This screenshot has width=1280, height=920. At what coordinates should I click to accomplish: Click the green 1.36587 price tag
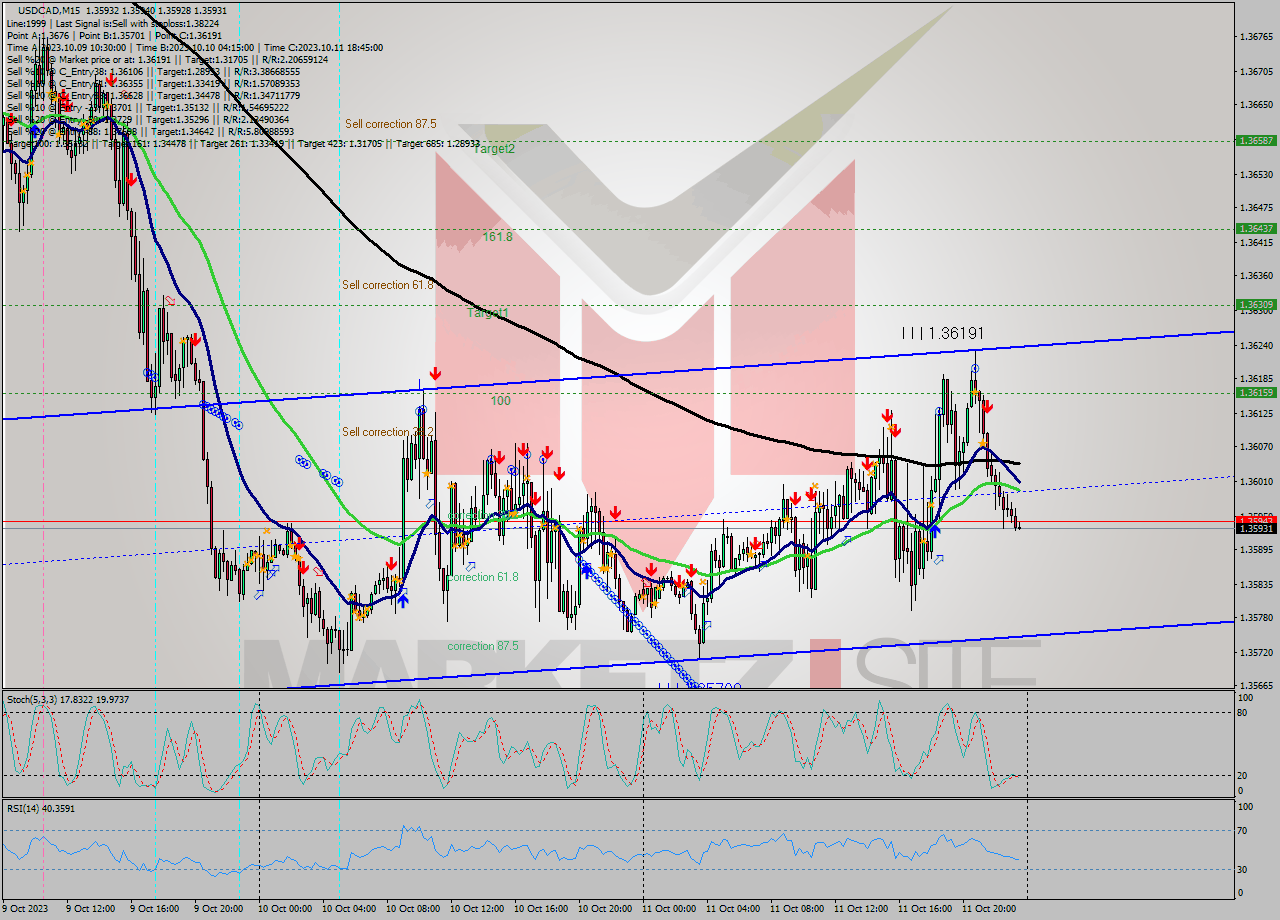pos(1255,141)
